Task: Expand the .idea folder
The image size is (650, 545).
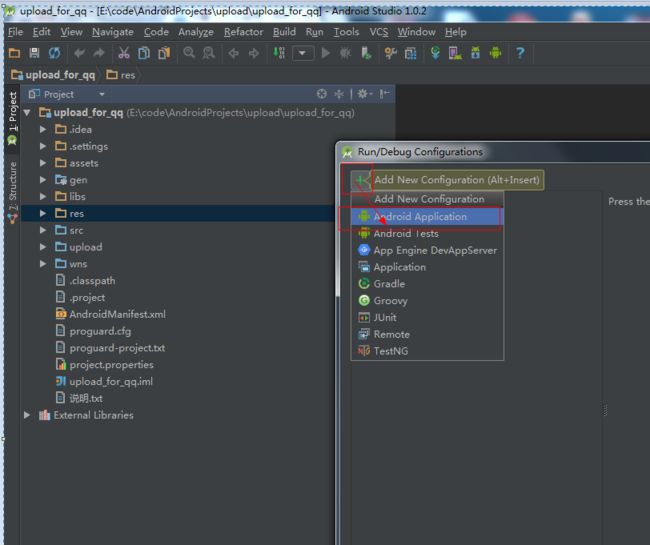Action: [x=43, y=129]
